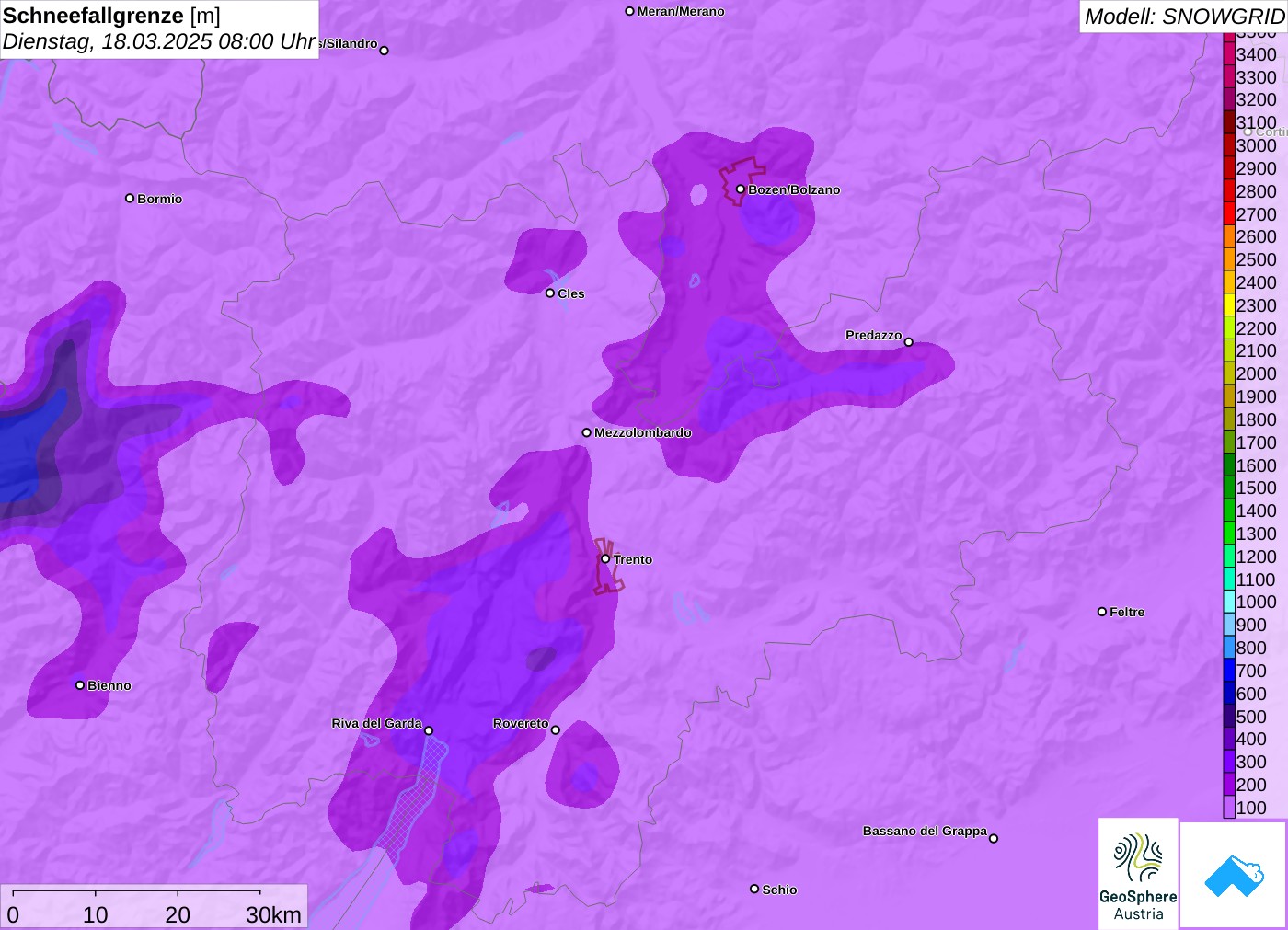
Task: Select the Bienno city marker dot
Action: [x=80, y=685]
